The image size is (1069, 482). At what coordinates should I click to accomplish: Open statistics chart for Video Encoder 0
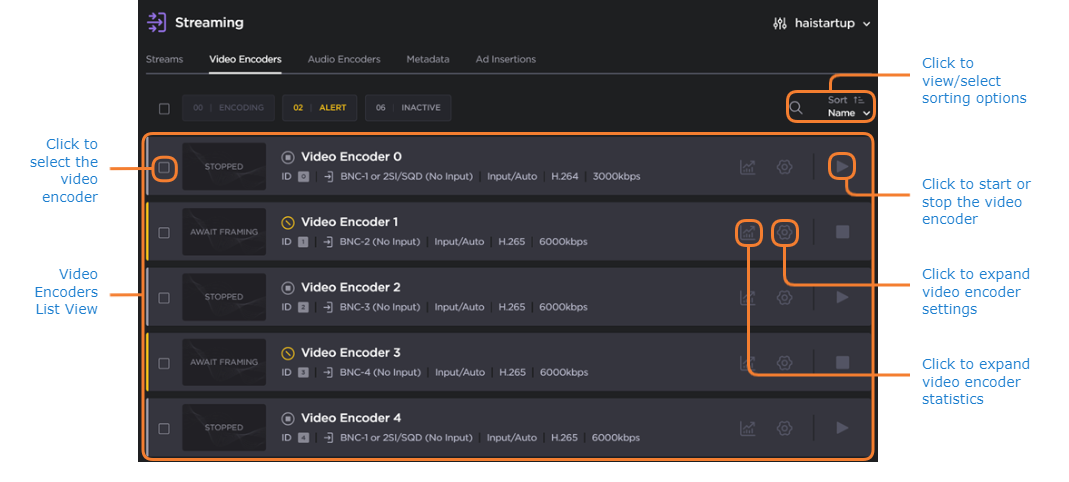click(748, 167)
